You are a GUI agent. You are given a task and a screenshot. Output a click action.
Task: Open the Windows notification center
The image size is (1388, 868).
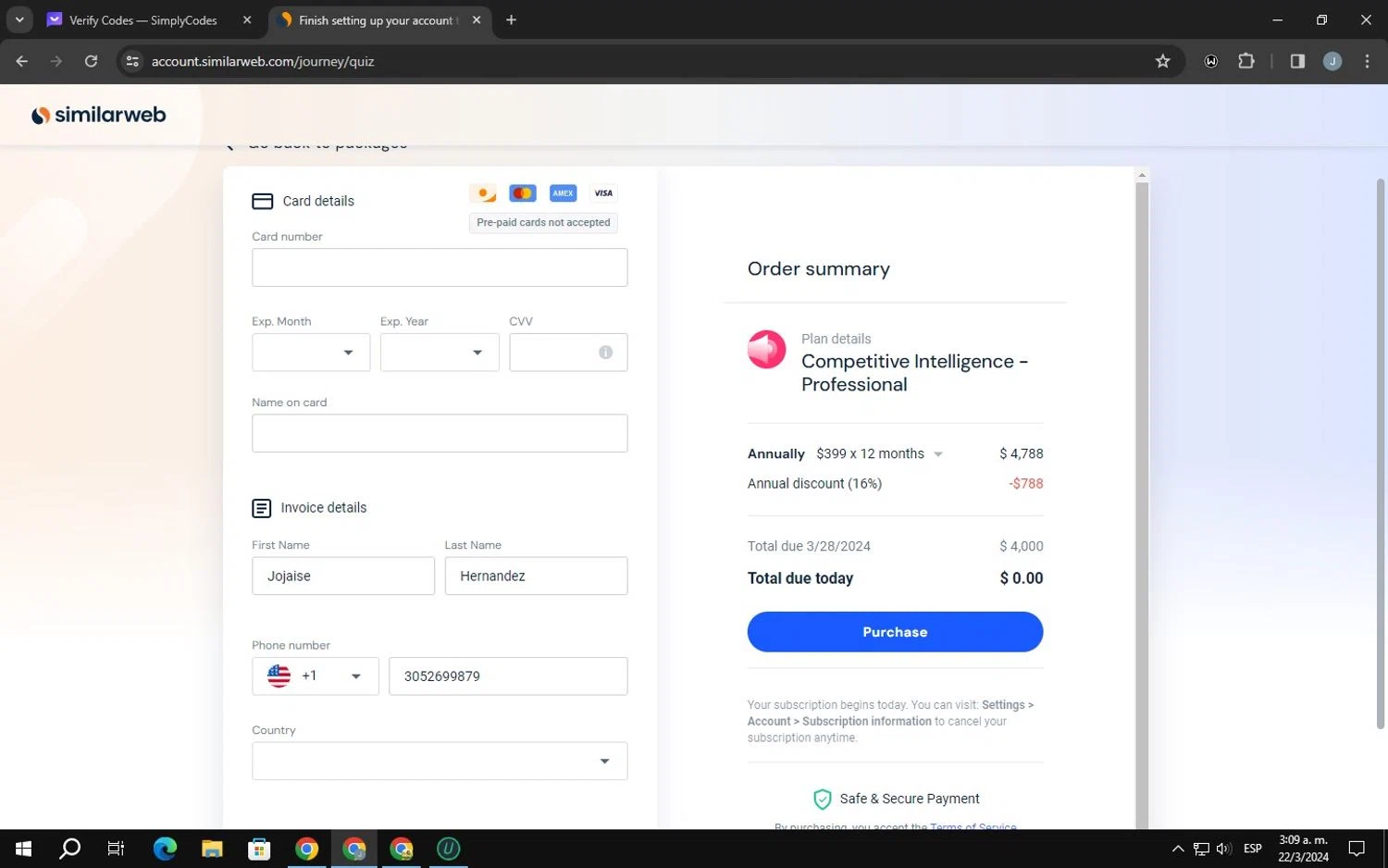[1357, 849]
